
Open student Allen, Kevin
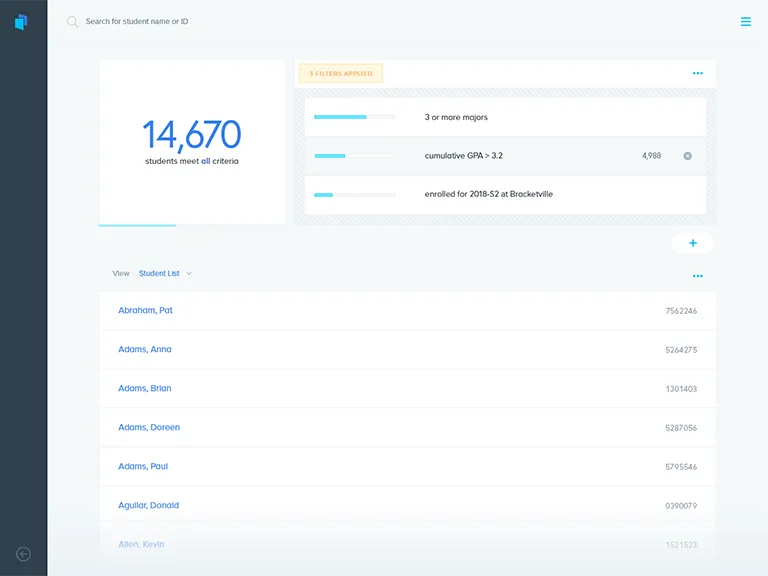[141, 544]
